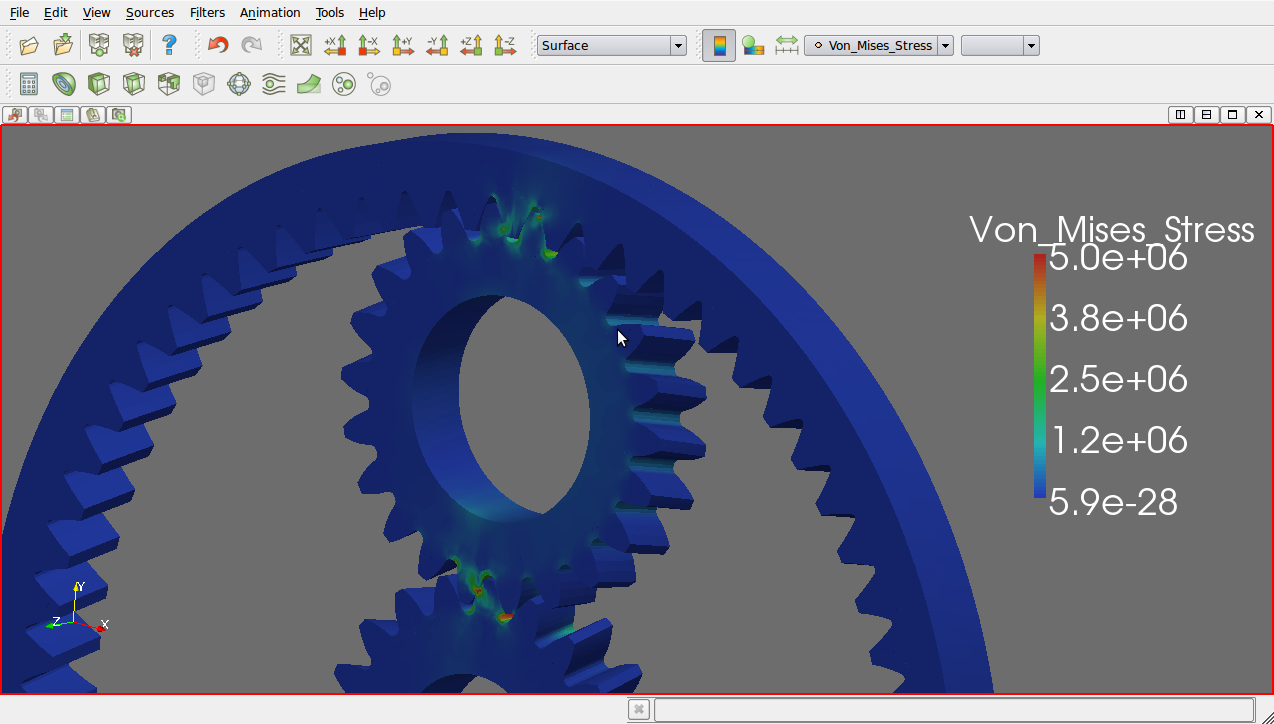
Task: Apply the Contour filter
Action: pyautogui.click(x=64, y=84)
